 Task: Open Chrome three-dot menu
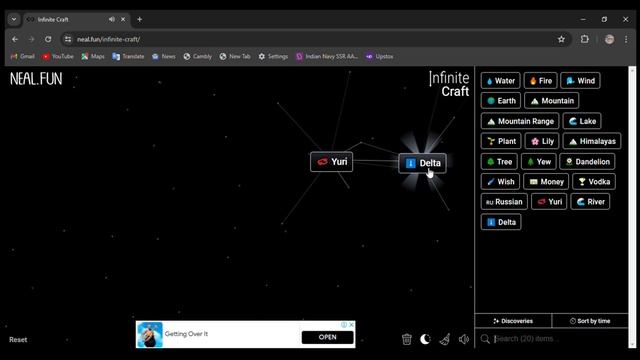click(x=626, y=39)
